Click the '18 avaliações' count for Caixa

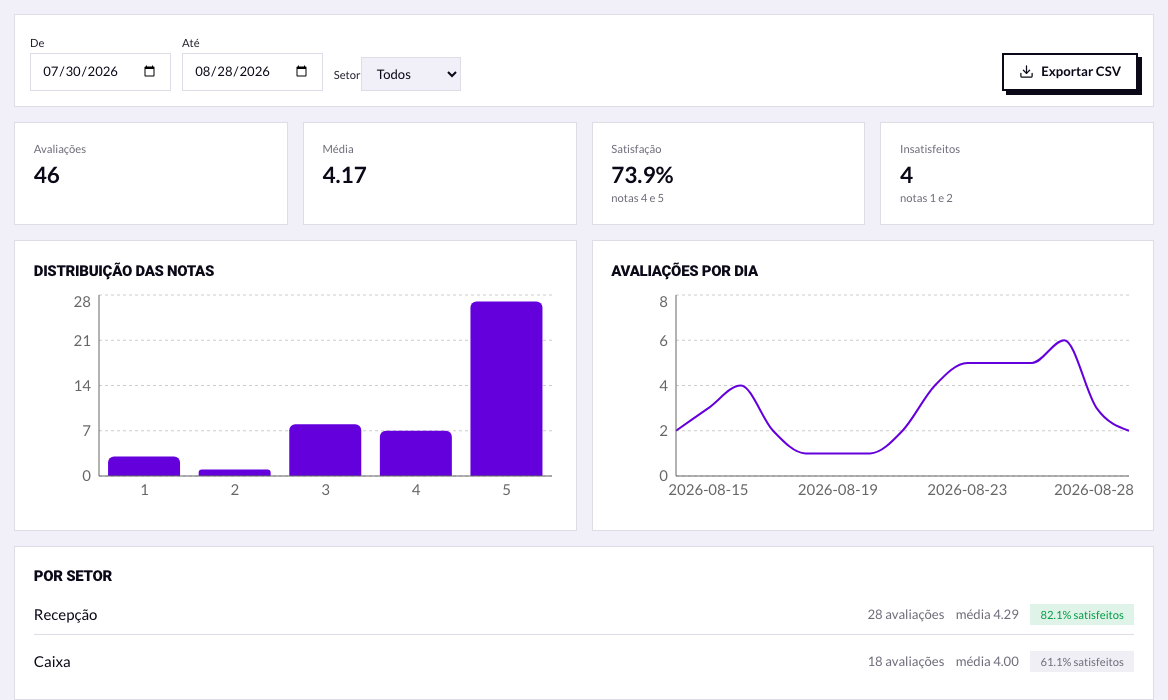(906, 662)
